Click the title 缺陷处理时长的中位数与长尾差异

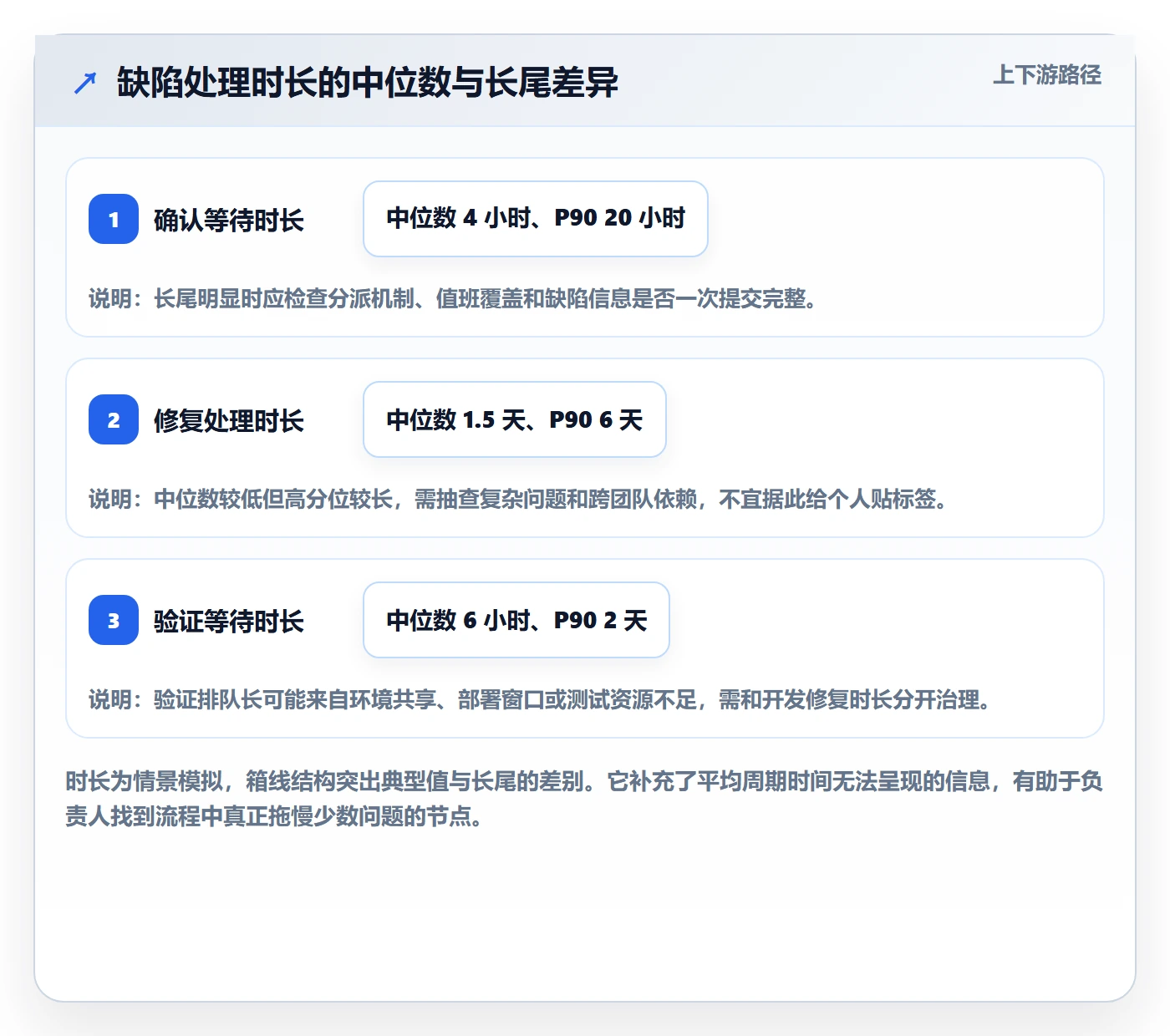point(368,83)
